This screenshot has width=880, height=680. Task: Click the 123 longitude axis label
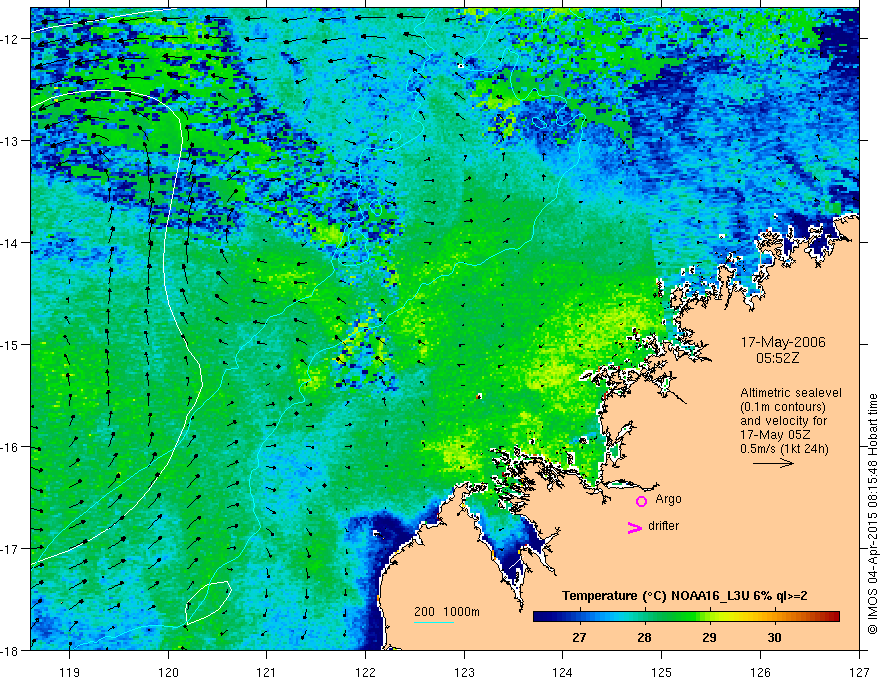click(x=464, y=672)
